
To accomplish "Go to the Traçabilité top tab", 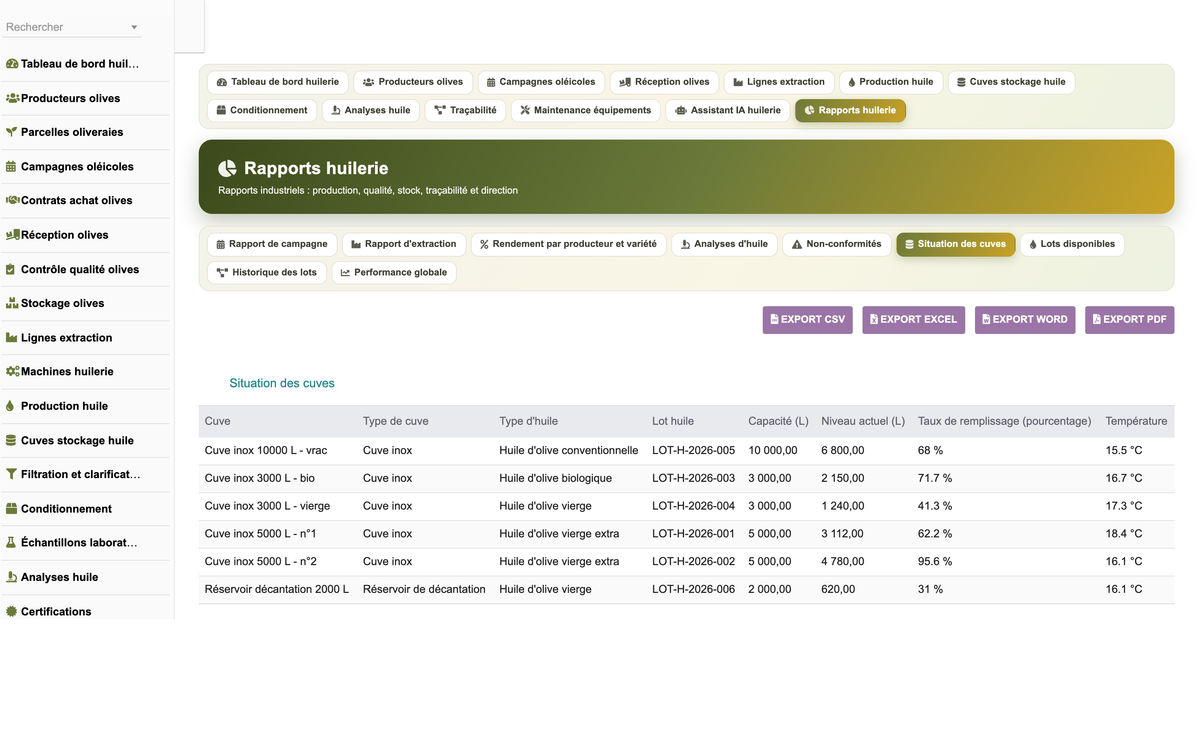I will 465,110.
